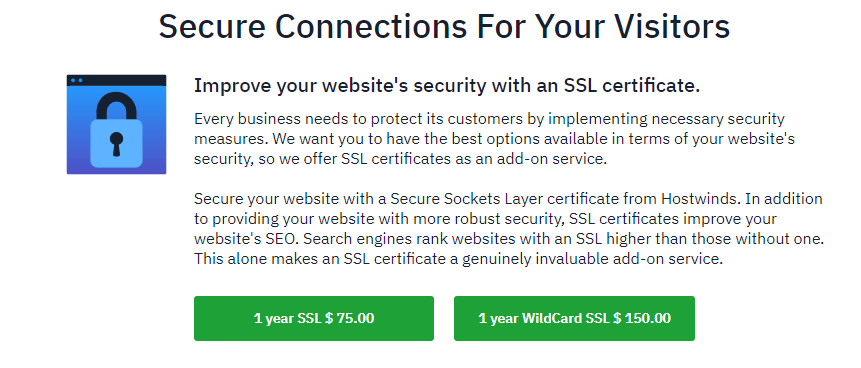Viewport: 861px width, 368px height.
Task: Click the heading Secure Connections For Your Visitors
Action: click(x=444, y=25)
